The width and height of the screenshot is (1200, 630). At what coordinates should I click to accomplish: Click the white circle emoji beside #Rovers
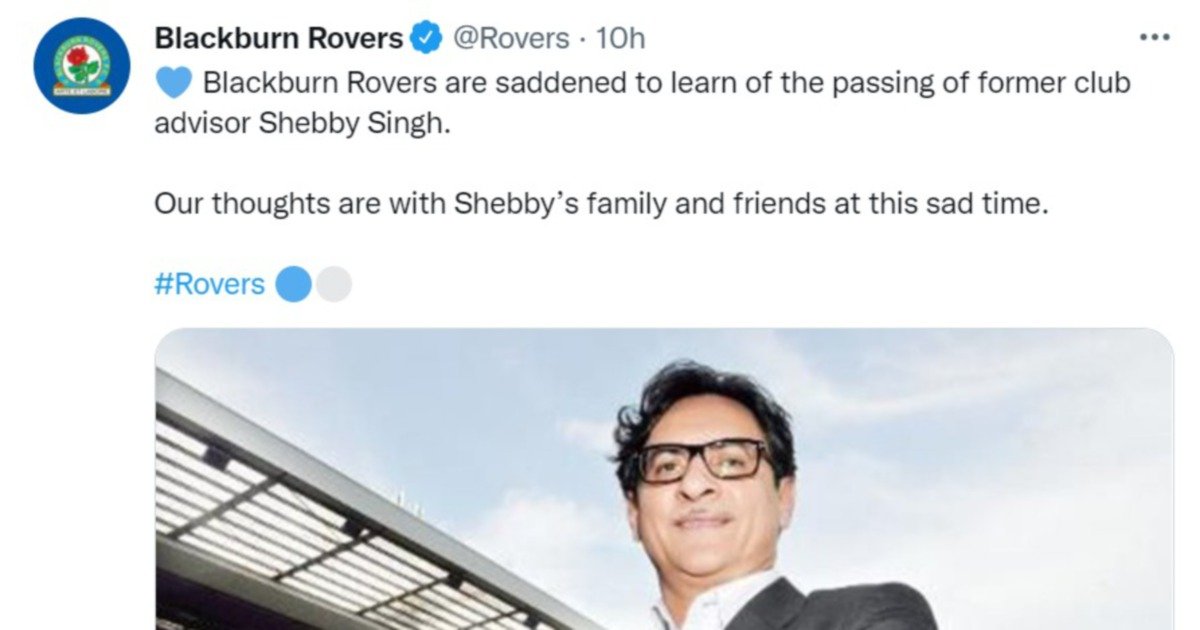pos(334,285)
